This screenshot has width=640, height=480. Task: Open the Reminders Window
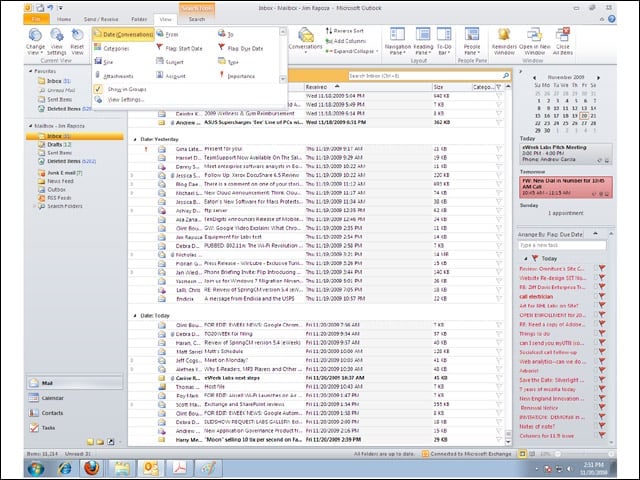(x=504, y=42)
